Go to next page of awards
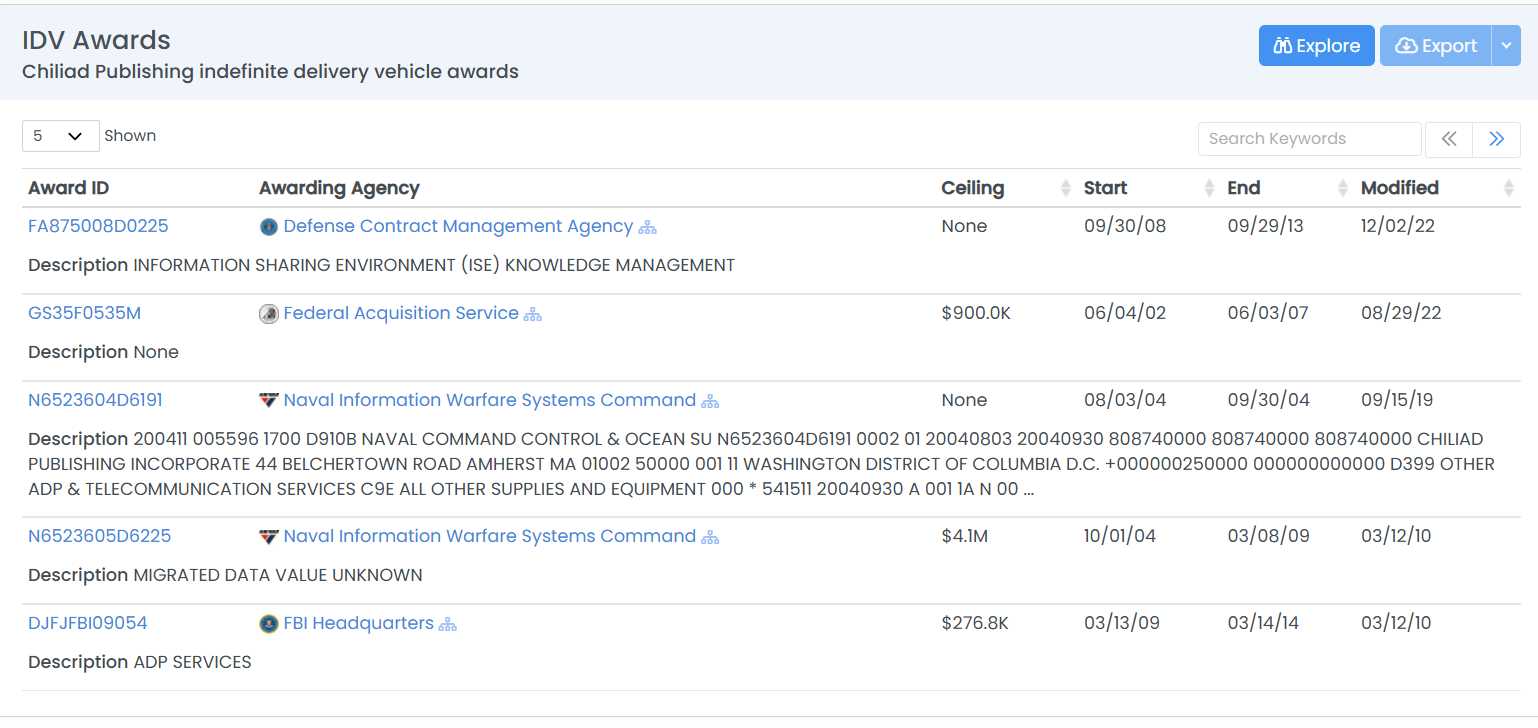 point(1497,139)
